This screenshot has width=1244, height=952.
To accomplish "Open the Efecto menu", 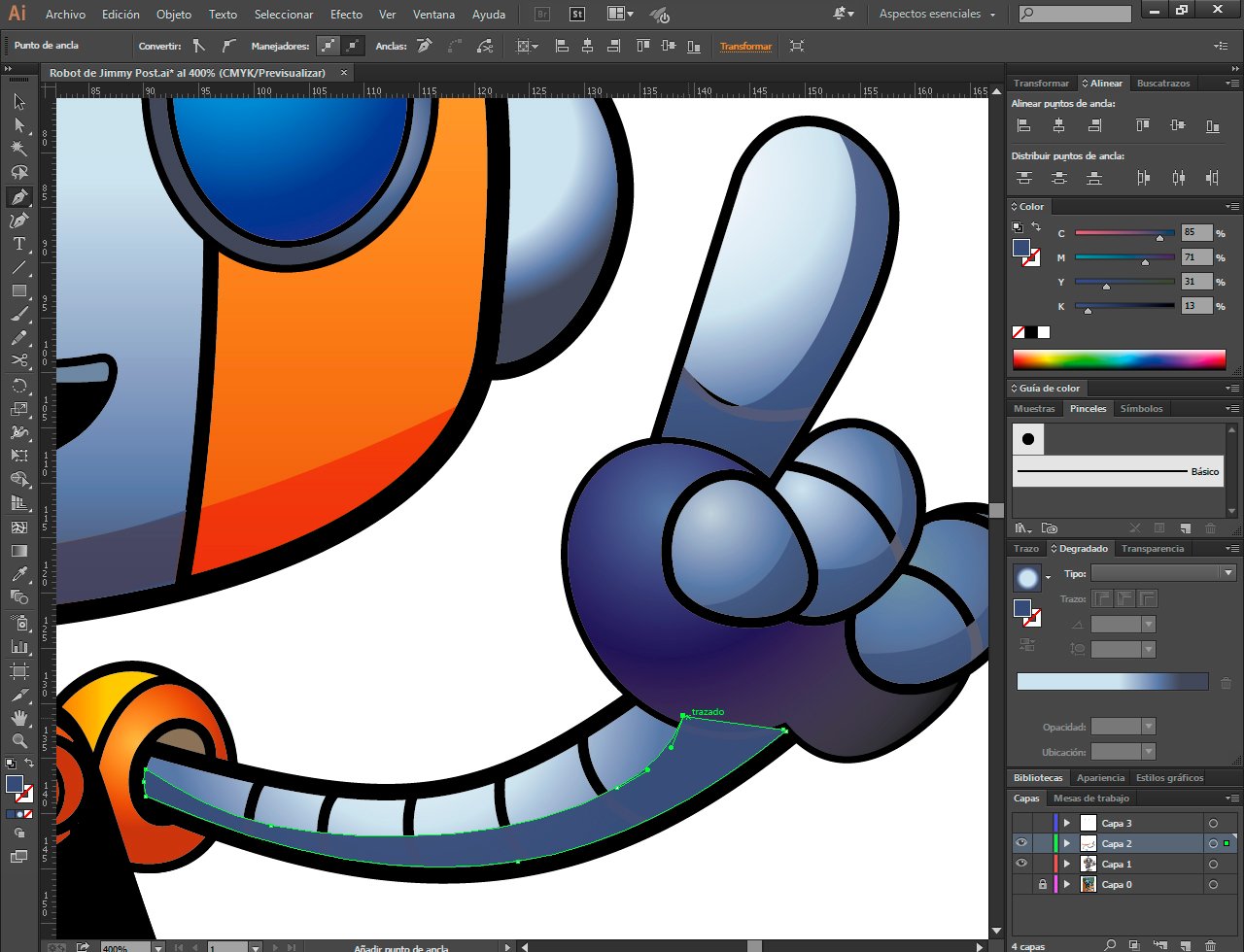I will coord(346,15).
